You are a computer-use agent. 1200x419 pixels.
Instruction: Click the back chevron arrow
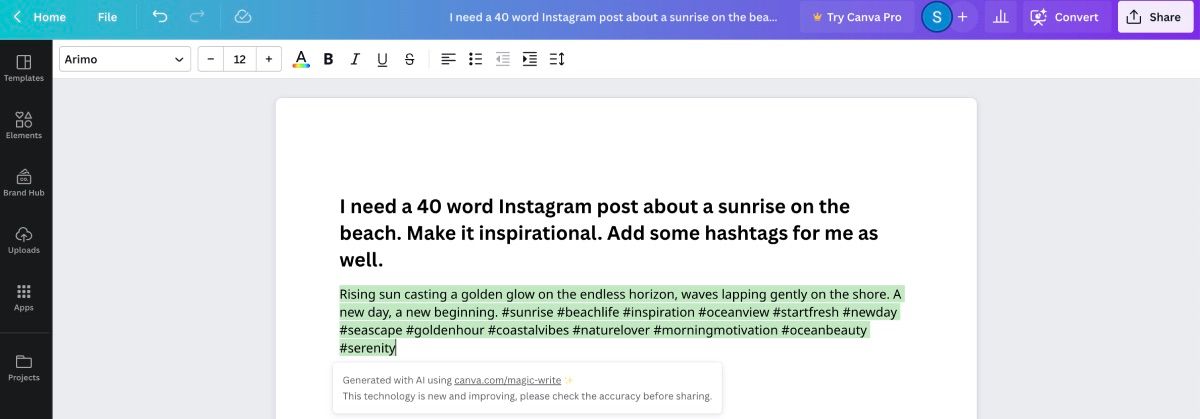(17, 17)
